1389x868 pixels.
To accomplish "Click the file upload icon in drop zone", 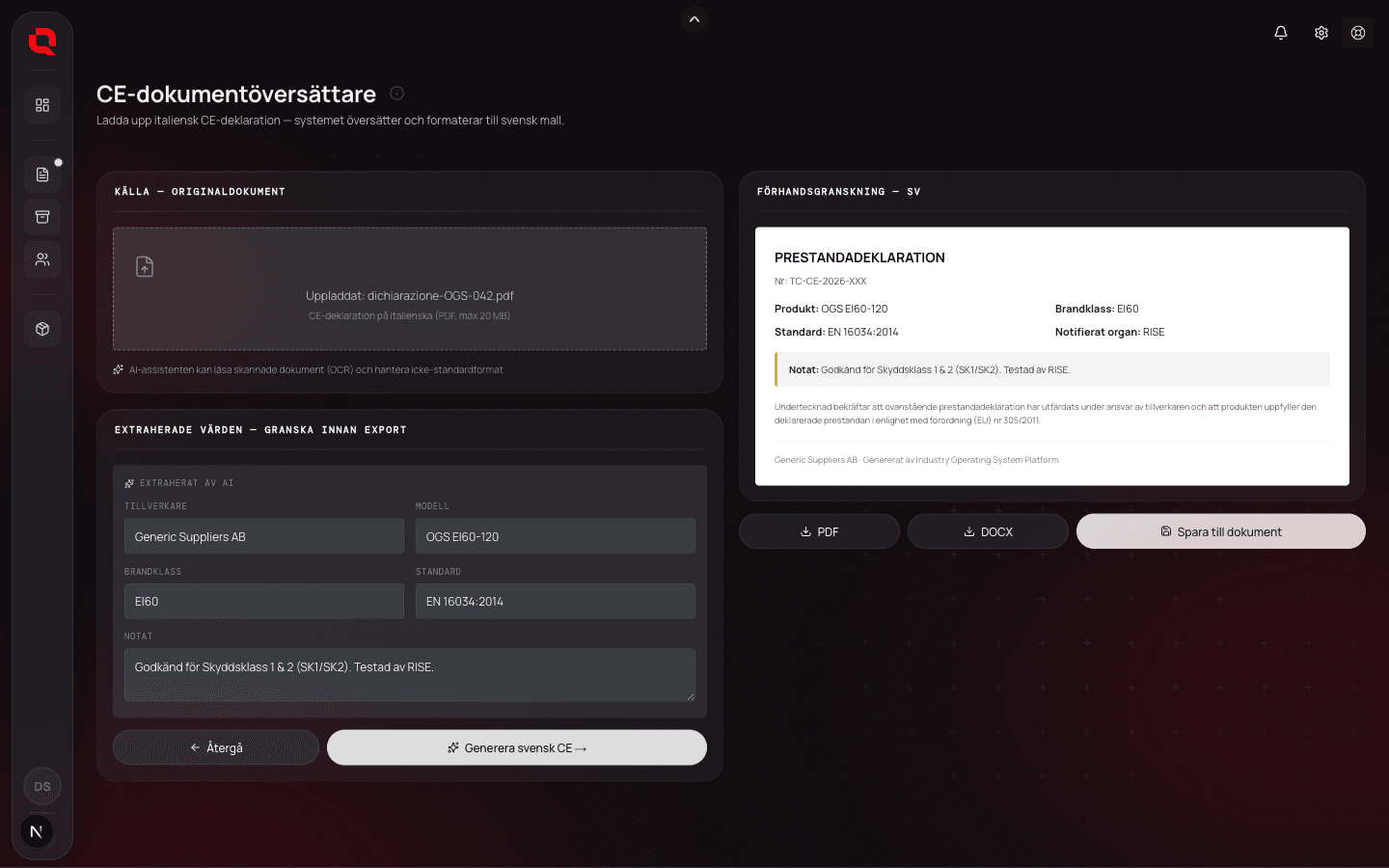I will pyautogui.click(x=145, y=266).
